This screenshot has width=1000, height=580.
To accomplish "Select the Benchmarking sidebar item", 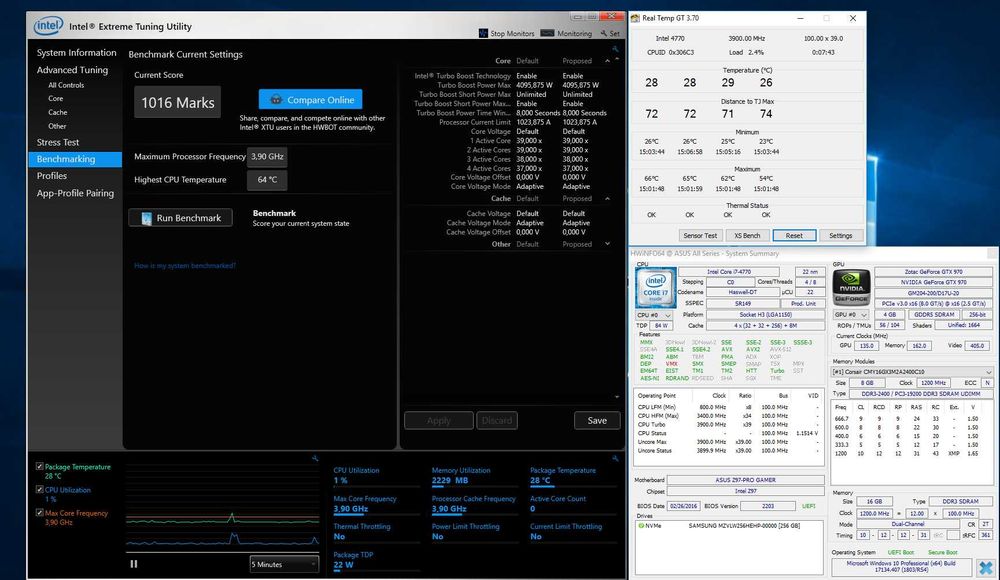I will (75, 159).
